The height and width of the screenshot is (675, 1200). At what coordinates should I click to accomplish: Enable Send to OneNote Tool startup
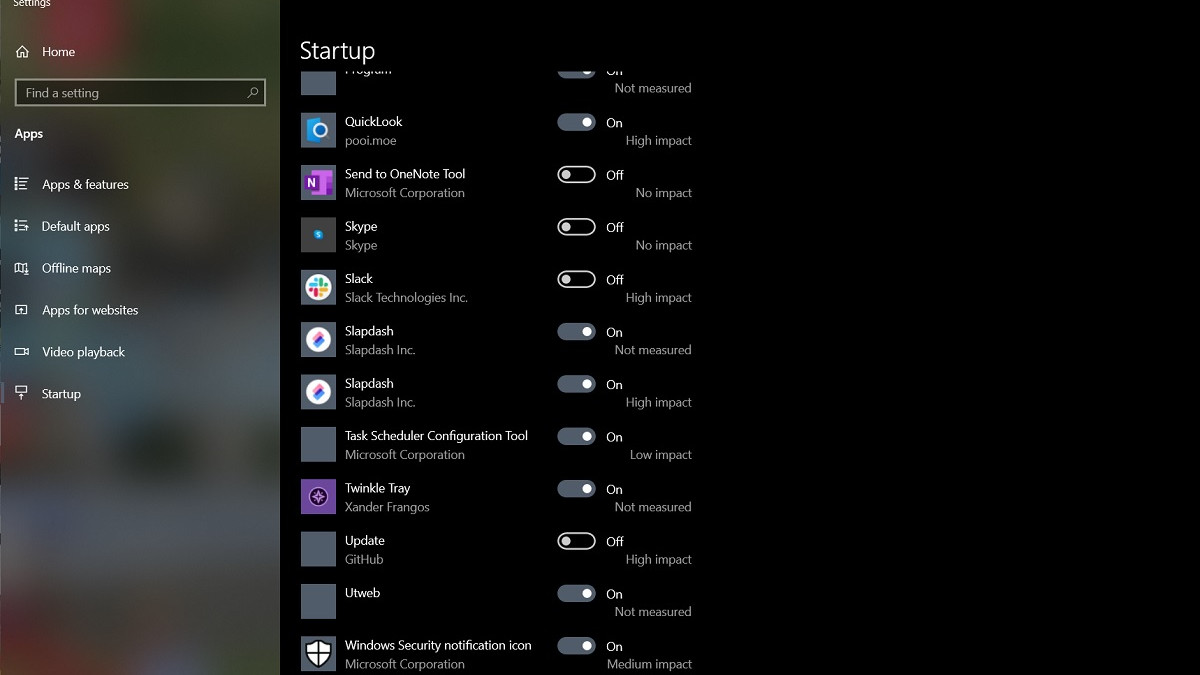tap(576, 174)
